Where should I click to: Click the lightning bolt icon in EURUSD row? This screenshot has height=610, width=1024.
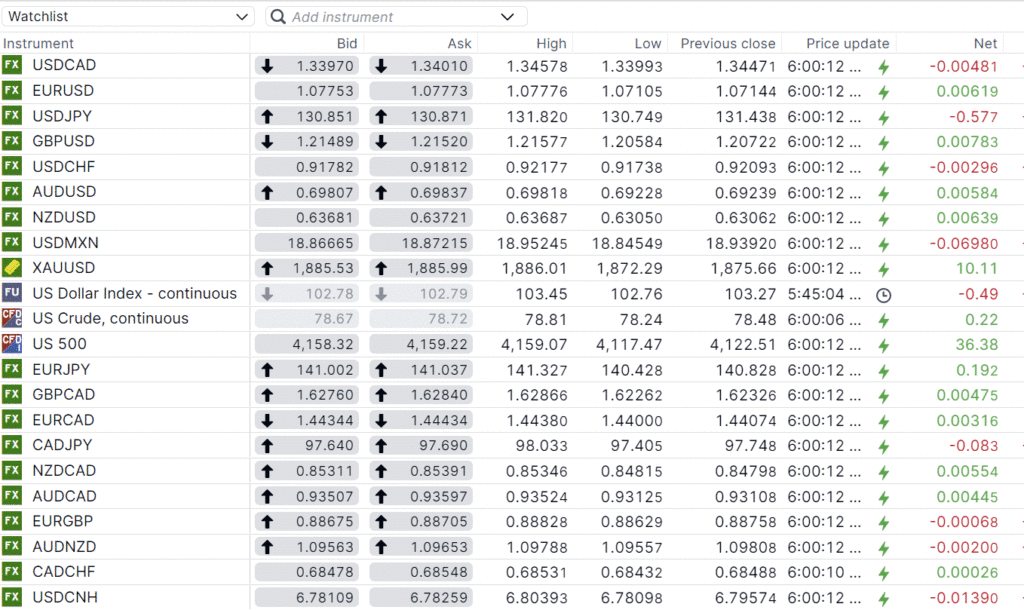coord(883,91)
